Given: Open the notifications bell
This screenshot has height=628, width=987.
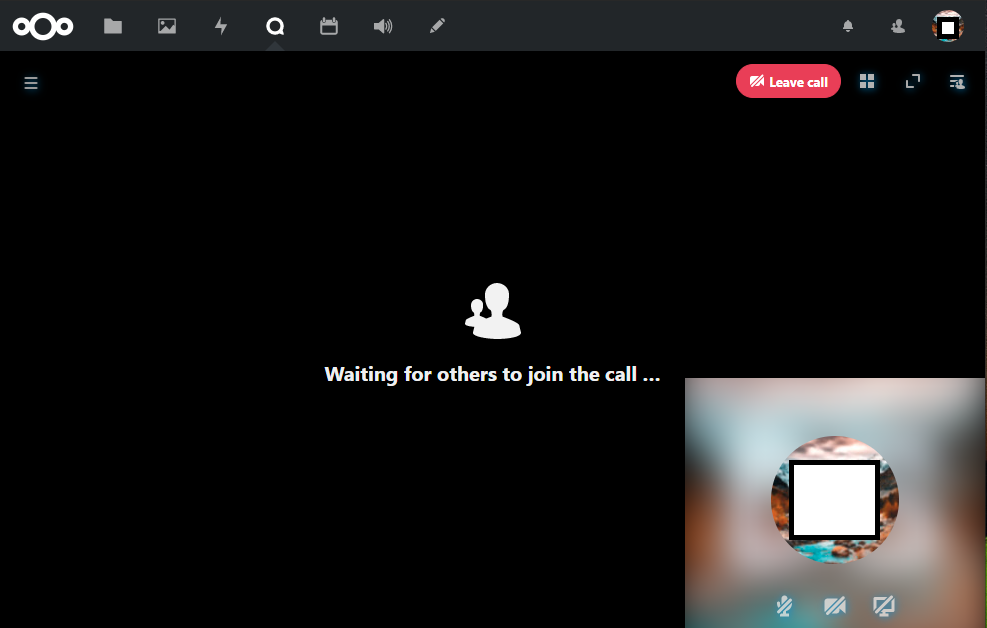Looking at the screenshot, I should pyautogui.click(x=847, y=26).
